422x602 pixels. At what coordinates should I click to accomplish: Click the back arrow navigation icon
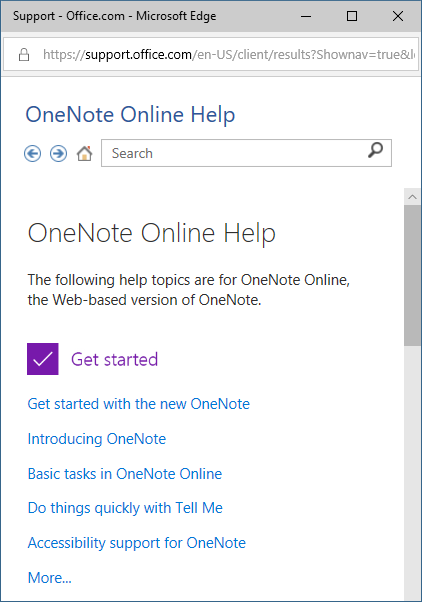tap(33, 154)
